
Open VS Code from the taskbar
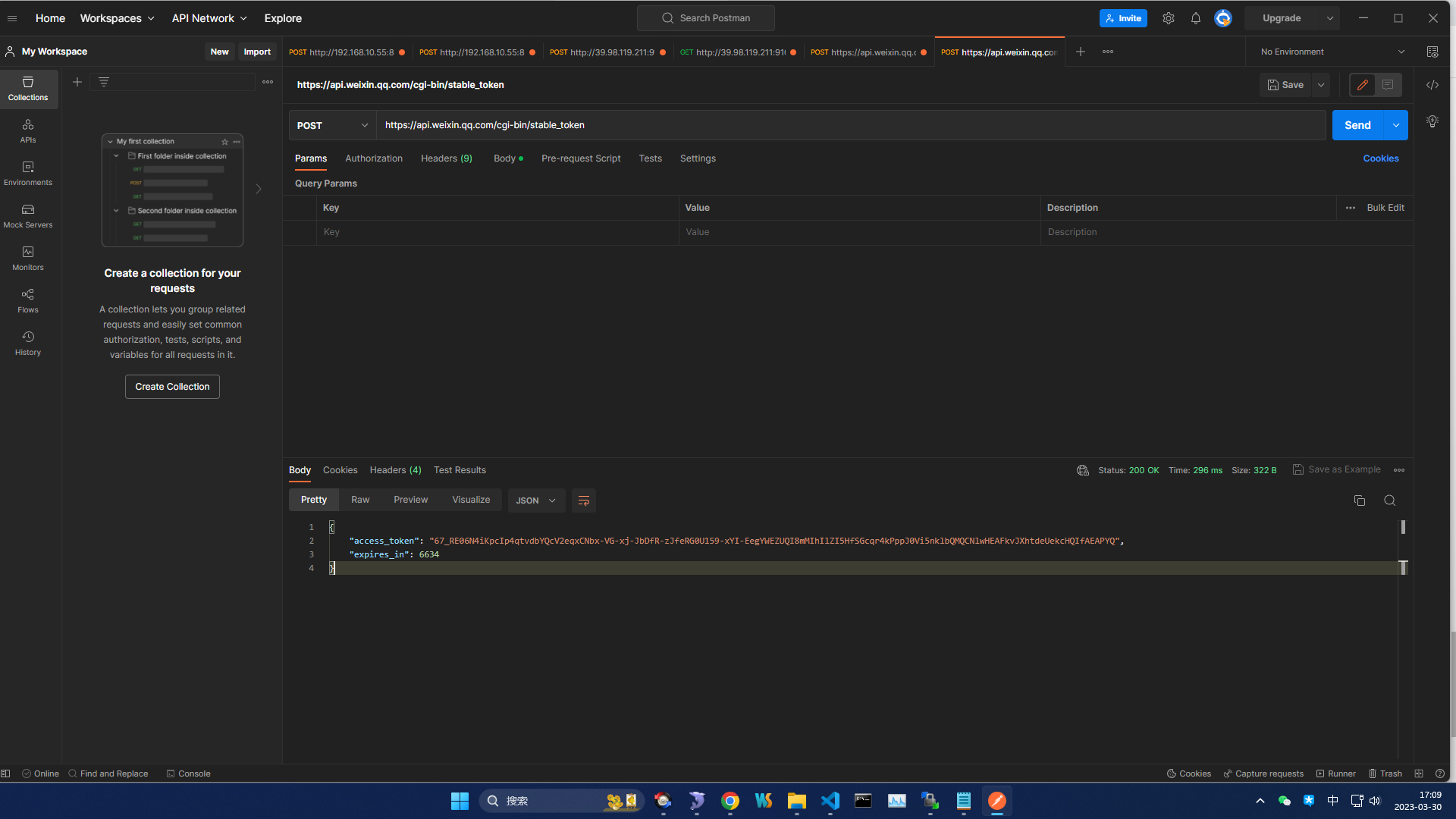click(x=830, y=801)
